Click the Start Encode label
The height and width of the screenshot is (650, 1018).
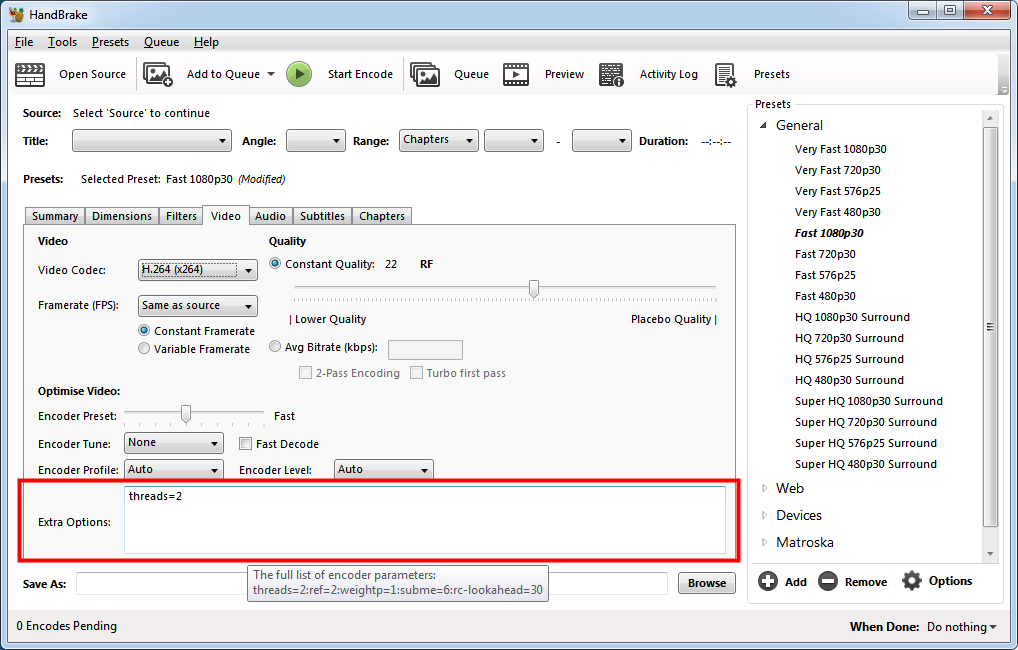point(360,74)
